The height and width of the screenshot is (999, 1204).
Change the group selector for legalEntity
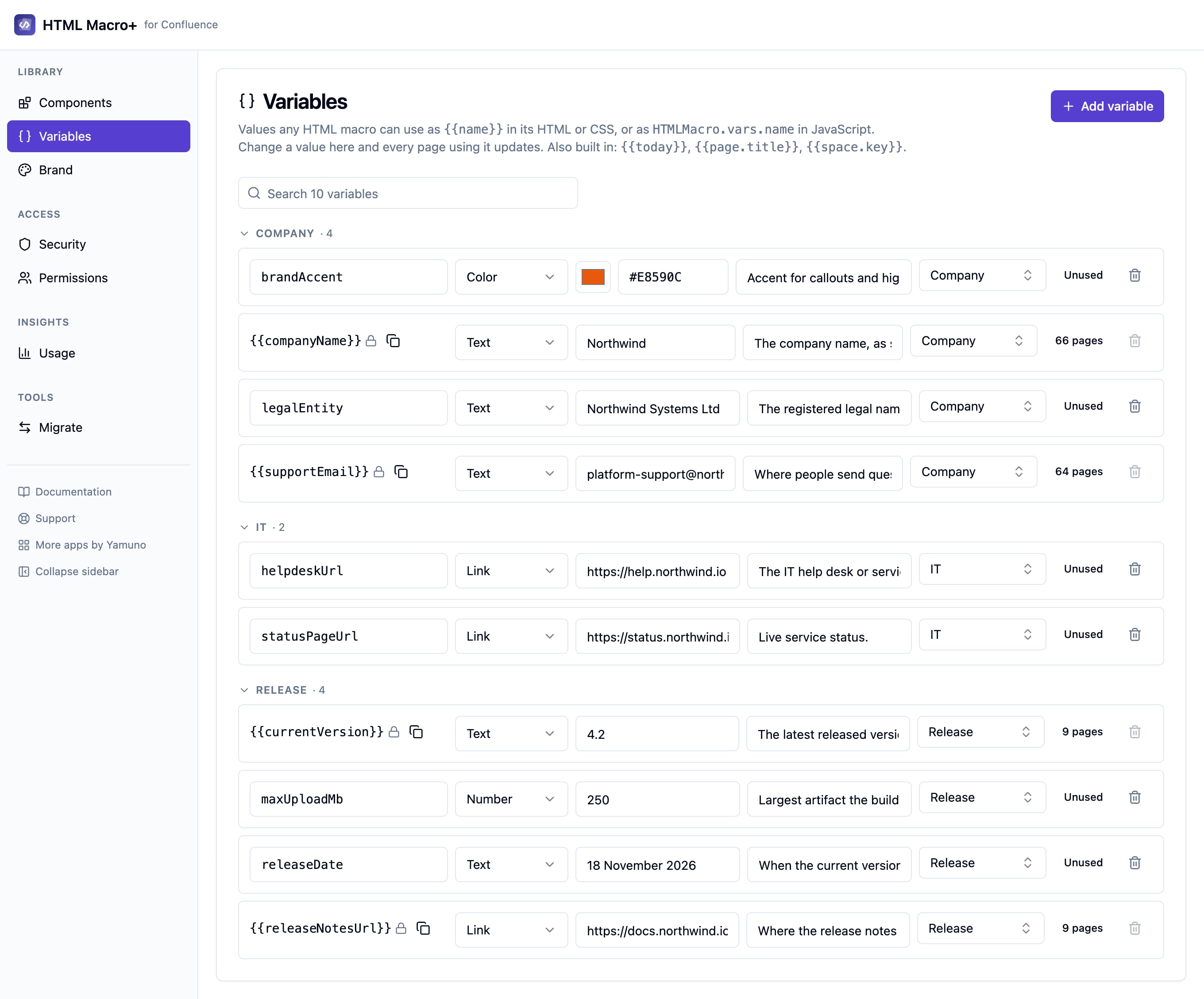[982, 406]
